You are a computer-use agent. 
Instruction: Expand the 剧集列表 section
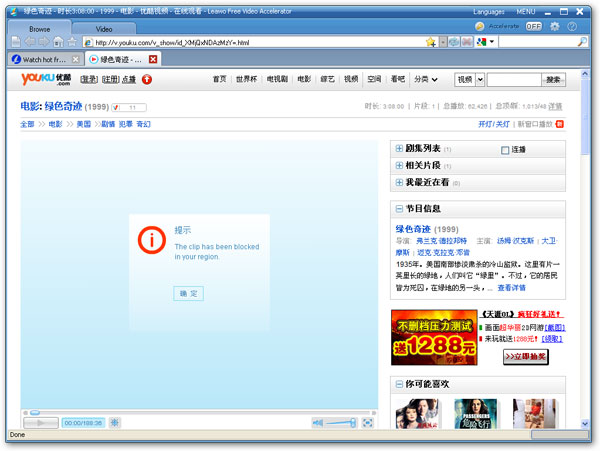point(399,148)
